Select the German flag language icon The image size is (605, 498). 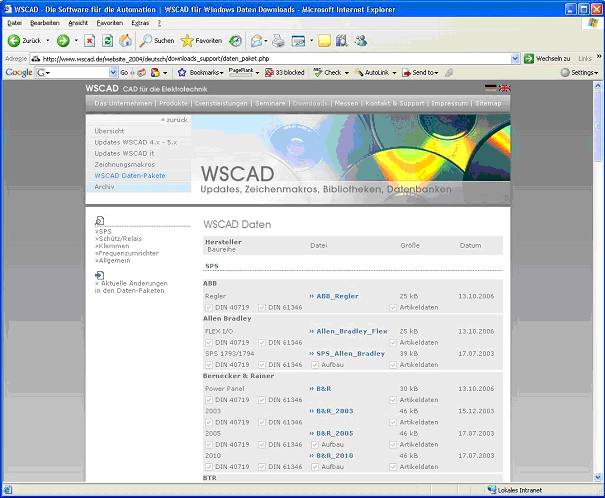pos(490,88)
